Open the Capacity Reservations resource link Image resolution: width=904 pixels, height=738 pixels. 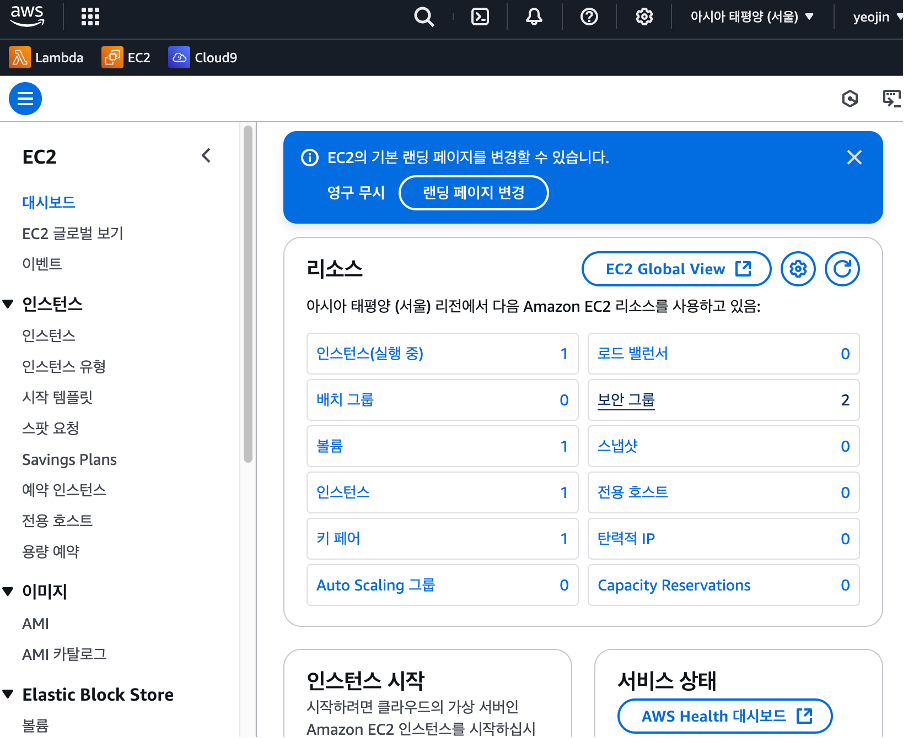[x=674, y=585]
